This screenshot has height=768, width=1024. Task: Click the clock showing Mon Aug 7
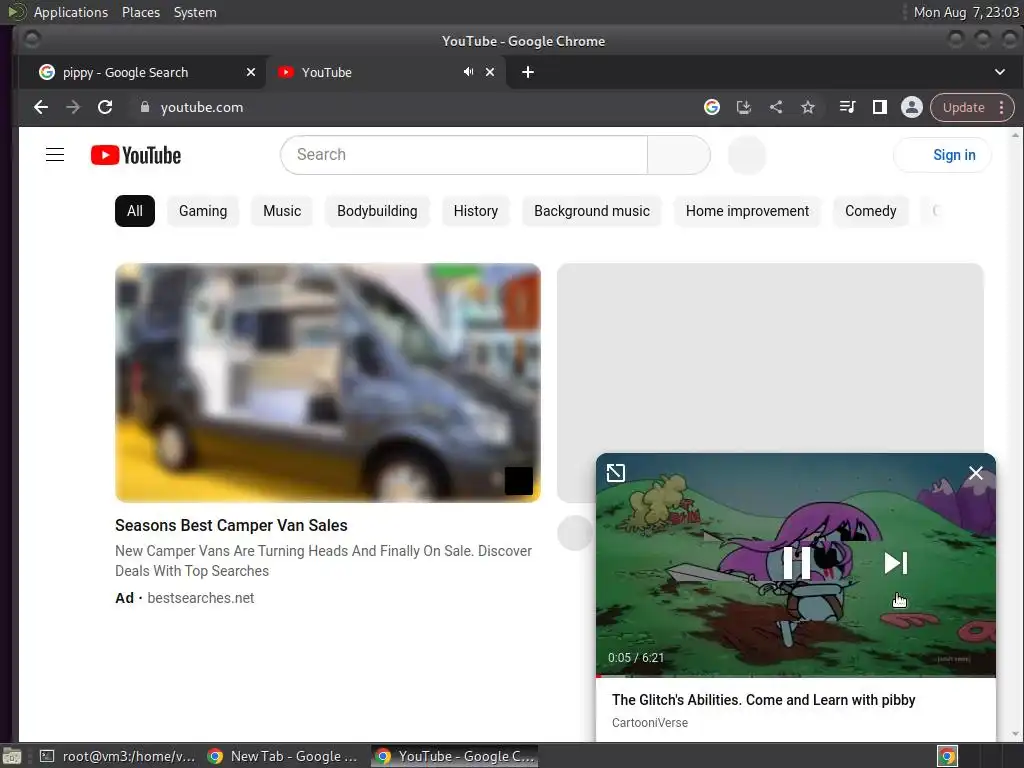966,12
